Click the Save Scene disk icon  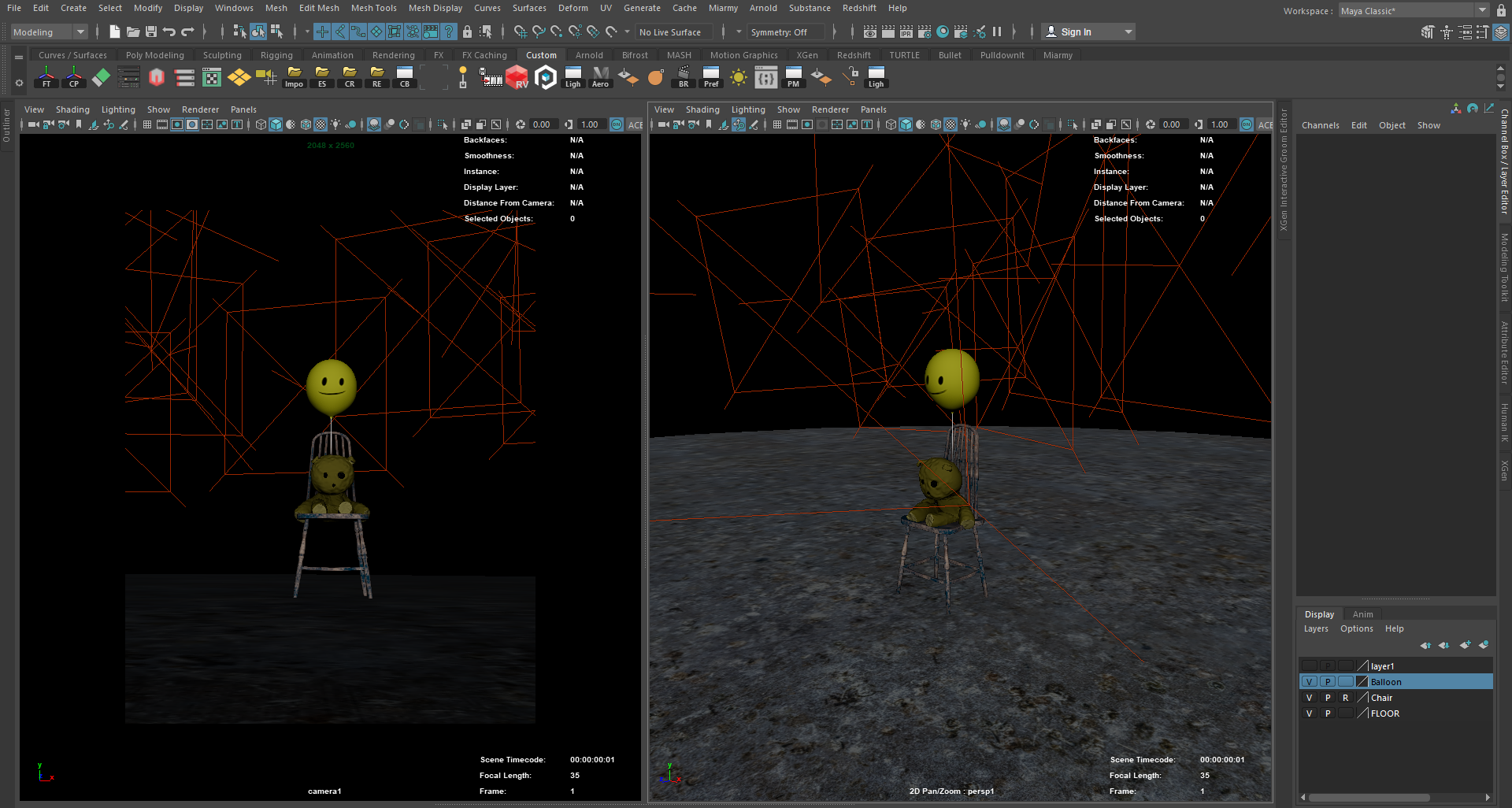tap(151, 32)
